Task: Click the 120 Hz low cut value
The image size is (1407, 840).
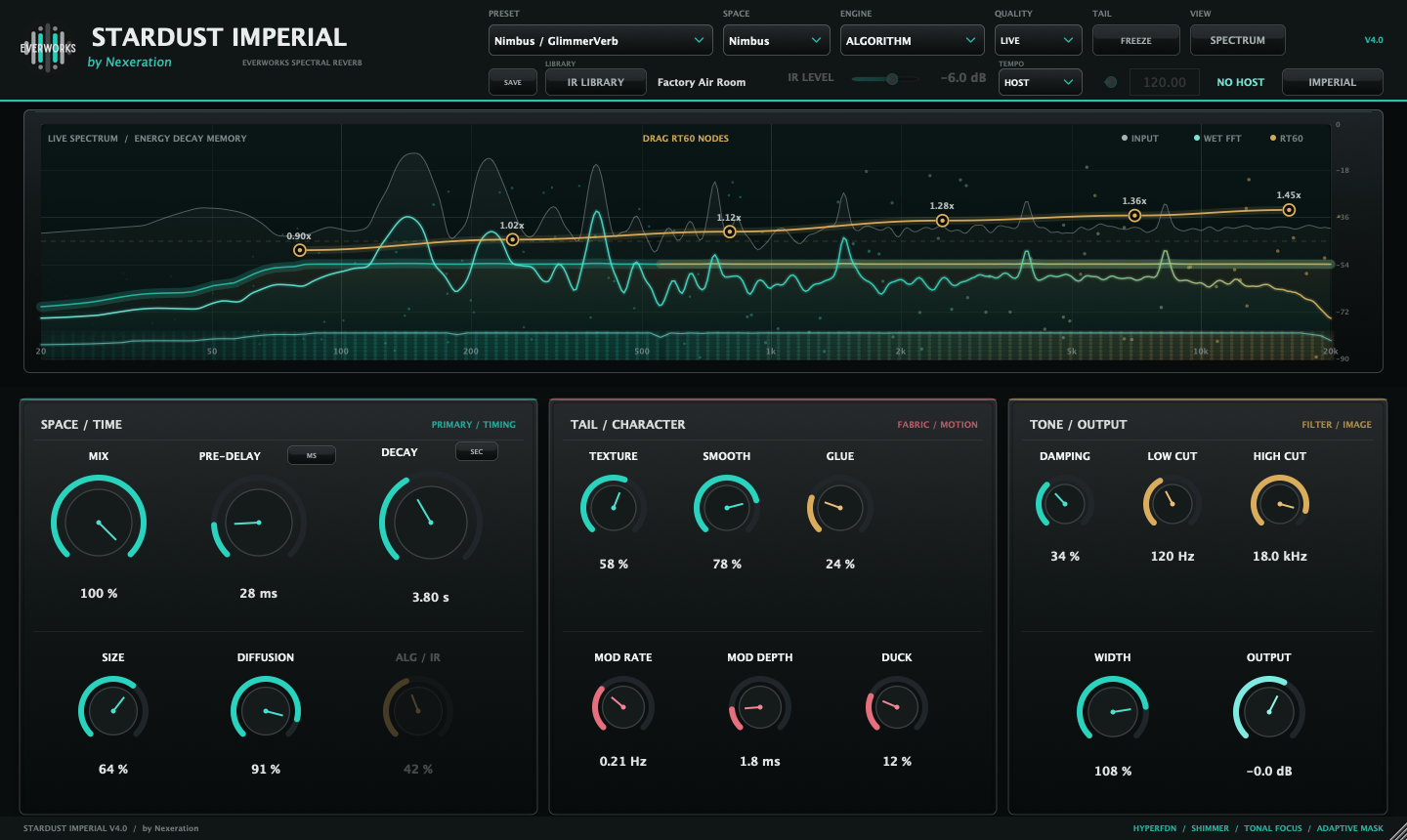Action: (x=1172, y=556)
